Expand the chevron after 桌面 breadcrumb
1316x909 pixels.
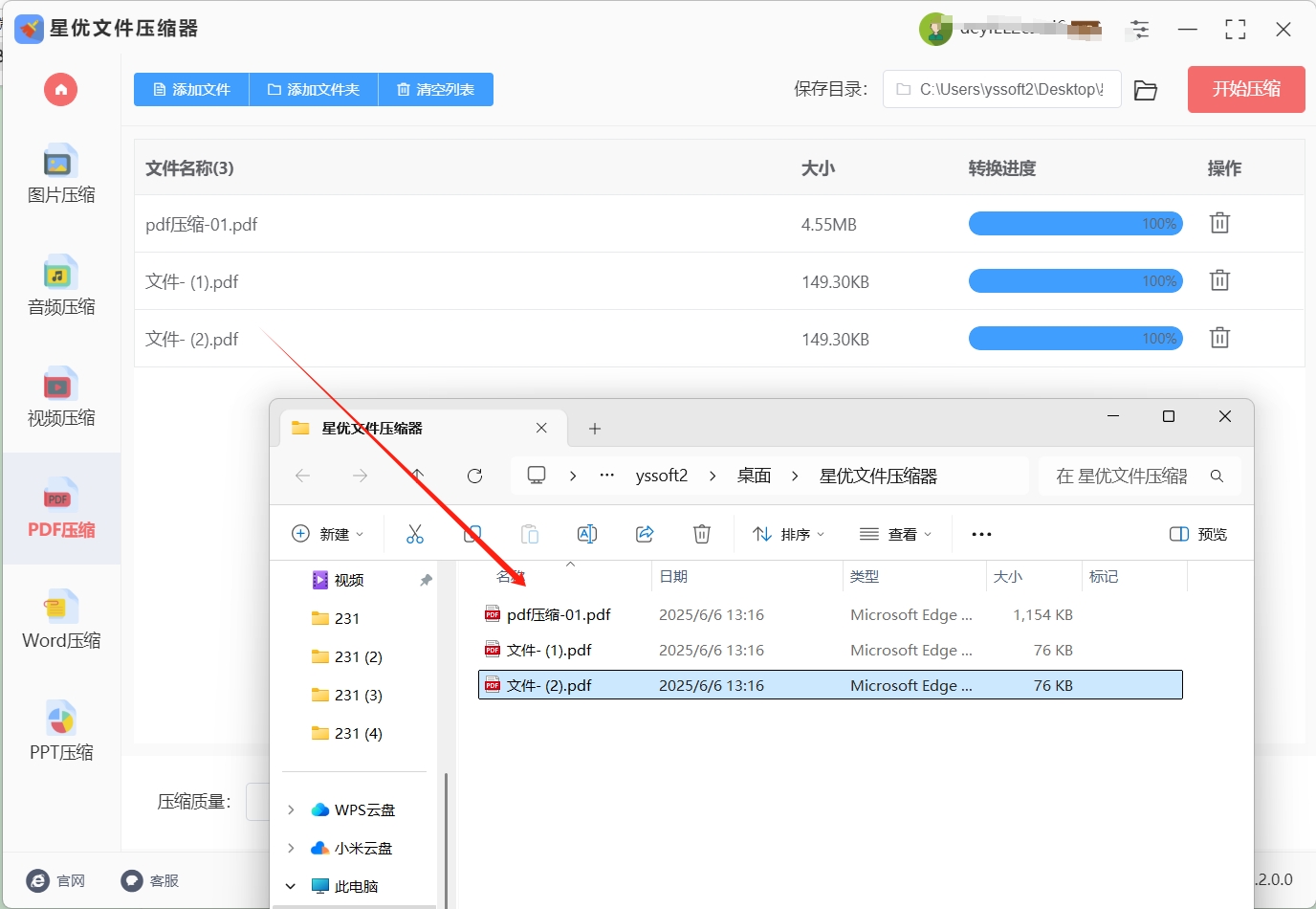(x=795, y=476)
